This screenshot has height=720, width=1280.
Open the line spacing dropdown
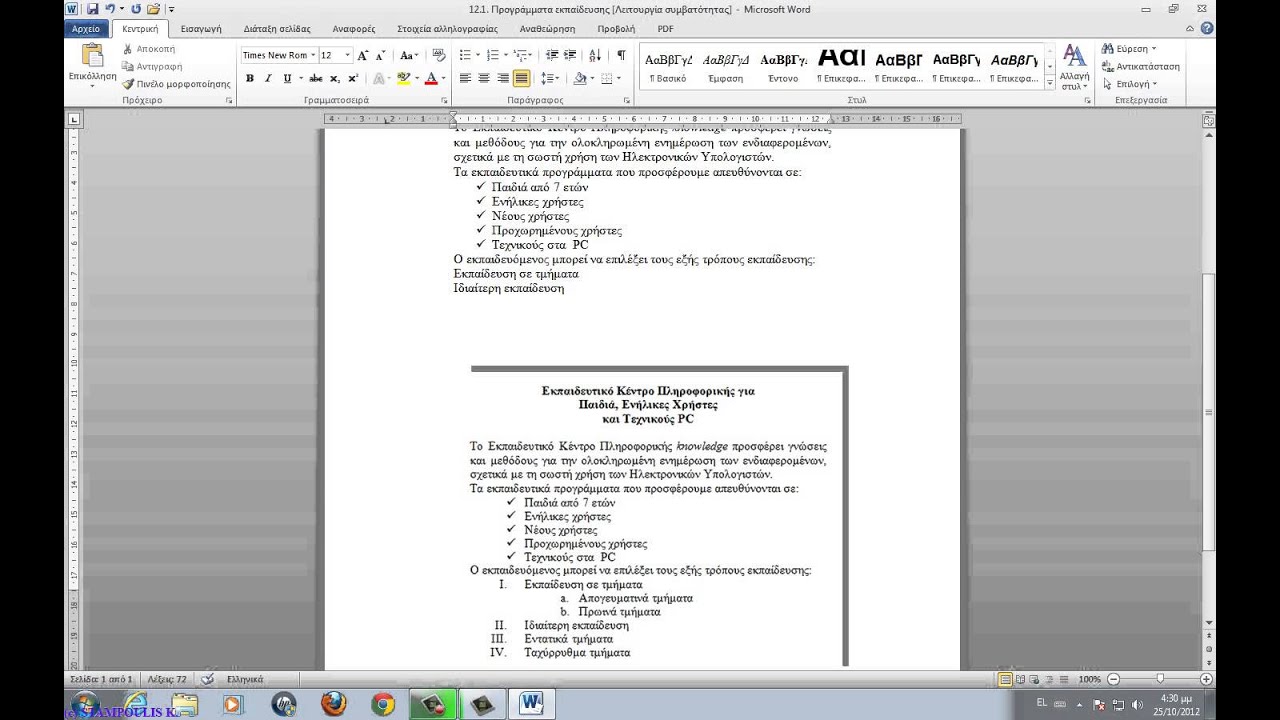pyautogui.click(x=550, y=78)
